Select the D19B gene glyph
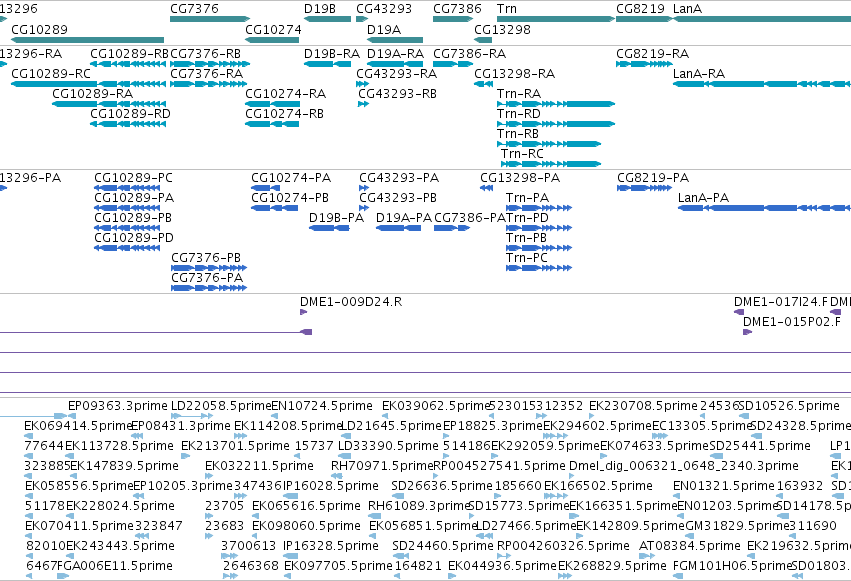 pyautogui.click(x=327, y=19)
